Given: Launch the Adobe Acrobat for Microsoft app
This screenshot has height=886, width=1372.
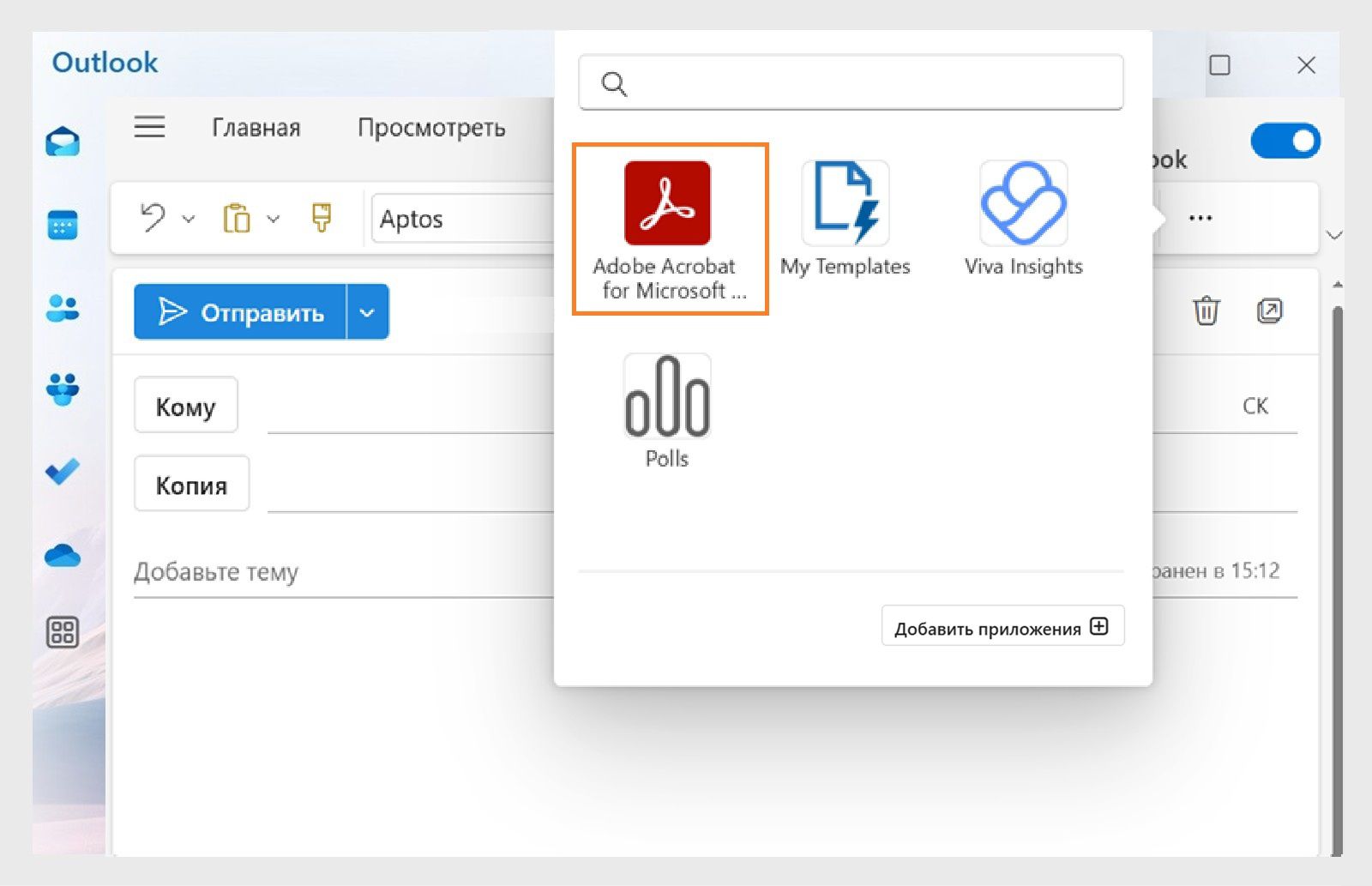Looking at the screenshot, I should (669, 203).
